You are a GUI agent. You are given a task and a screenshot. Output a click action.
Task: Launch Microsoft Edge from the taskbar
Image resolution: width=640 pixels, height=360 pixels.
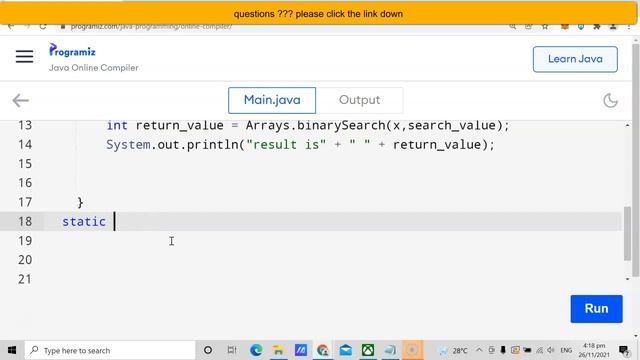pos(256,350)
